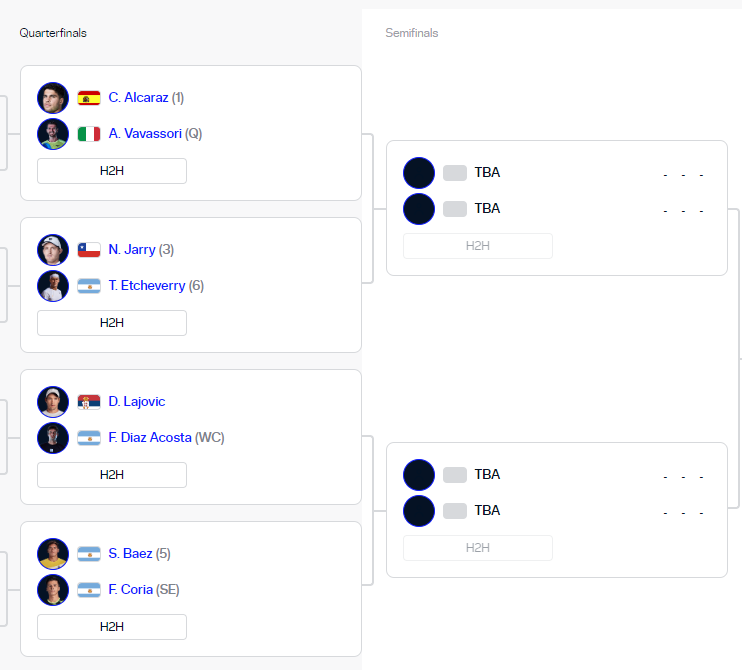Image resolution: width=742 pixels, height=670 pixels.
Task: Open D. Lajovic player profile link
Action: (x=137, y=401)
